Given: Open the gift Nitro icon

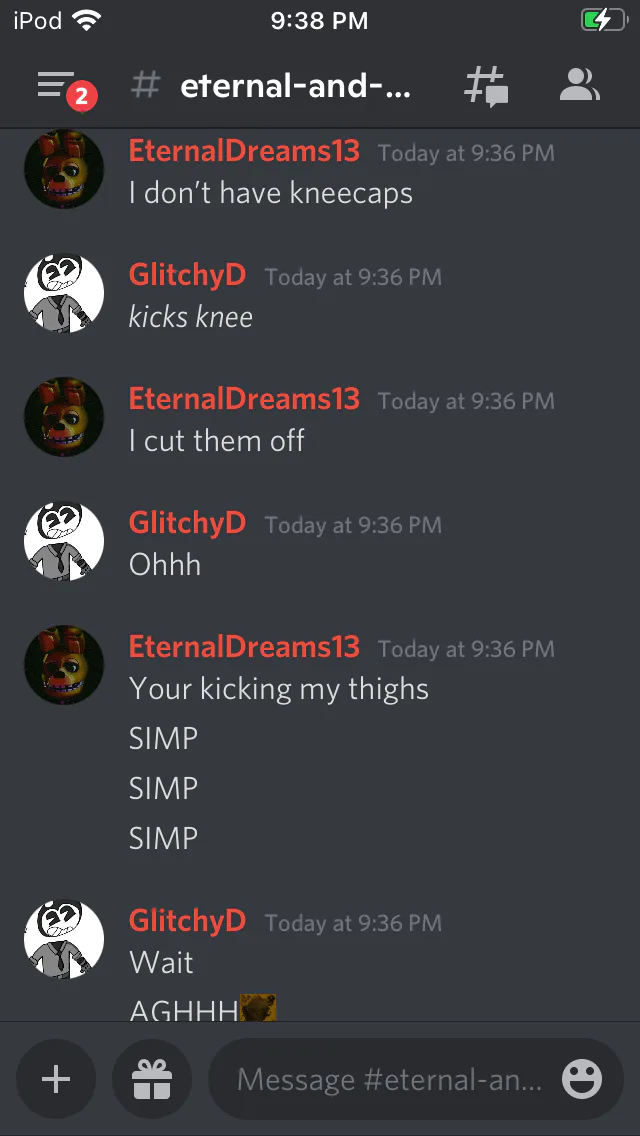Looking at the screenshot, I should pyautogui.click(x=152, y=1079).
